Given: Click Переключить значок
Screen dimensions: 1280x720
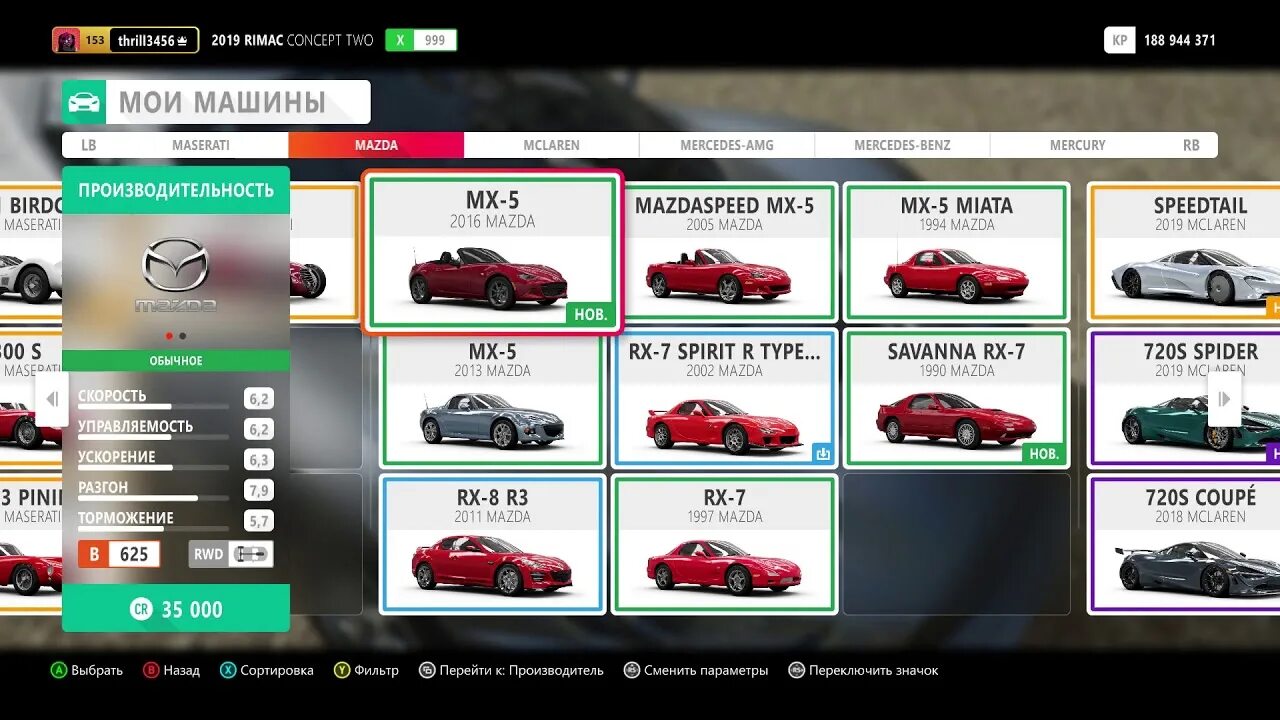Looking at the screenshot, I should tap(874, 670).
